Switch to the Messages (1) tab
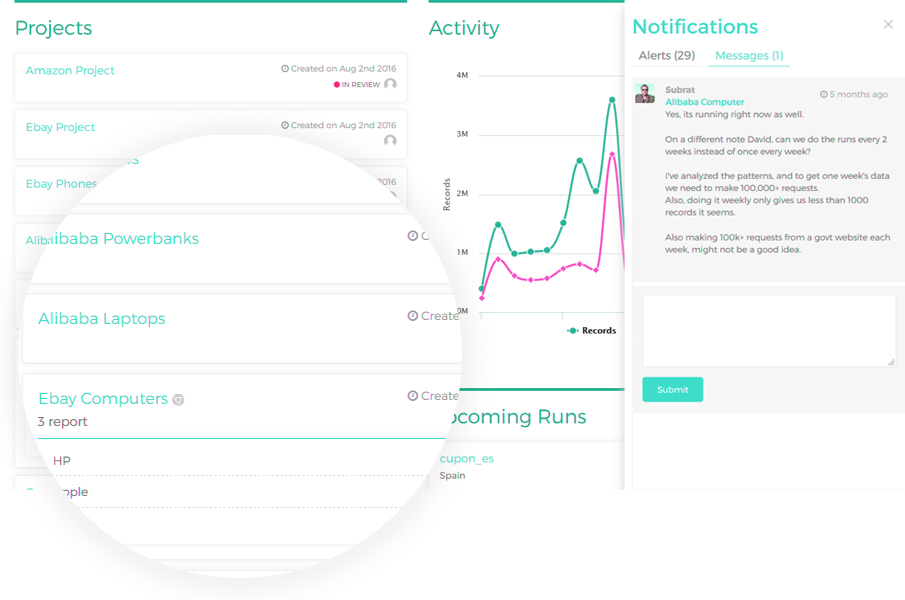This screenshot has height=600, width=905. (749, 55)
